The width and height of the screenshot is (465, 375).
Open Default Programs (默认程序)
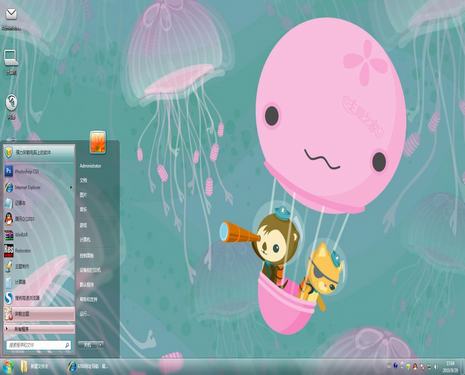pos(86,285)
